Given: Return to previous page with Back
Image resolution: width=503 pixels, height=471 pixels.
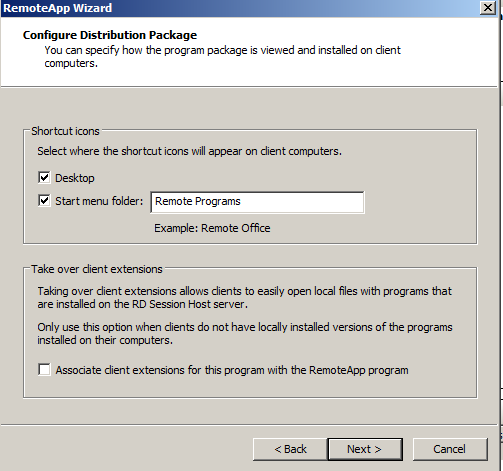Looking at the screenshot, I should pos(290,449).
